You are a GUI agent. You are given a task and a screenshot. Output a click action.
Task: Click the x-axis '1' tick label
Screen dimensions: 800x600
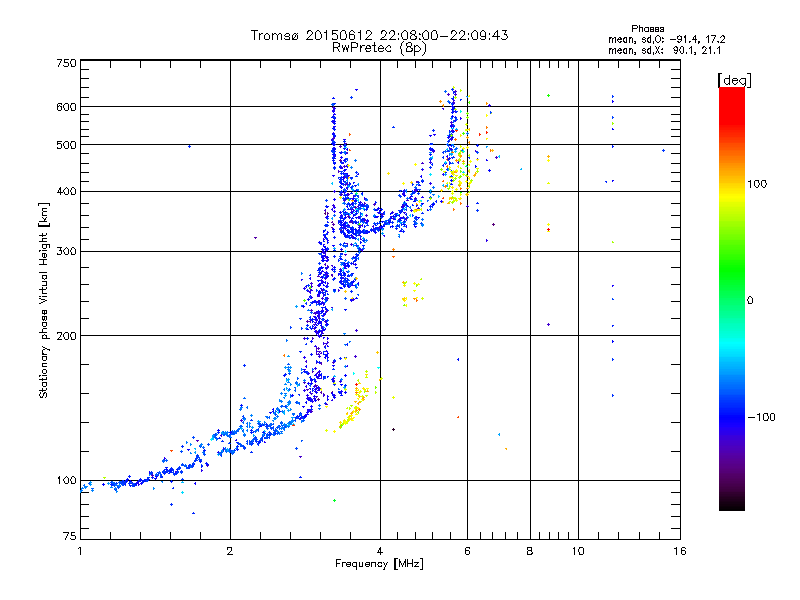tap(80, 551)
